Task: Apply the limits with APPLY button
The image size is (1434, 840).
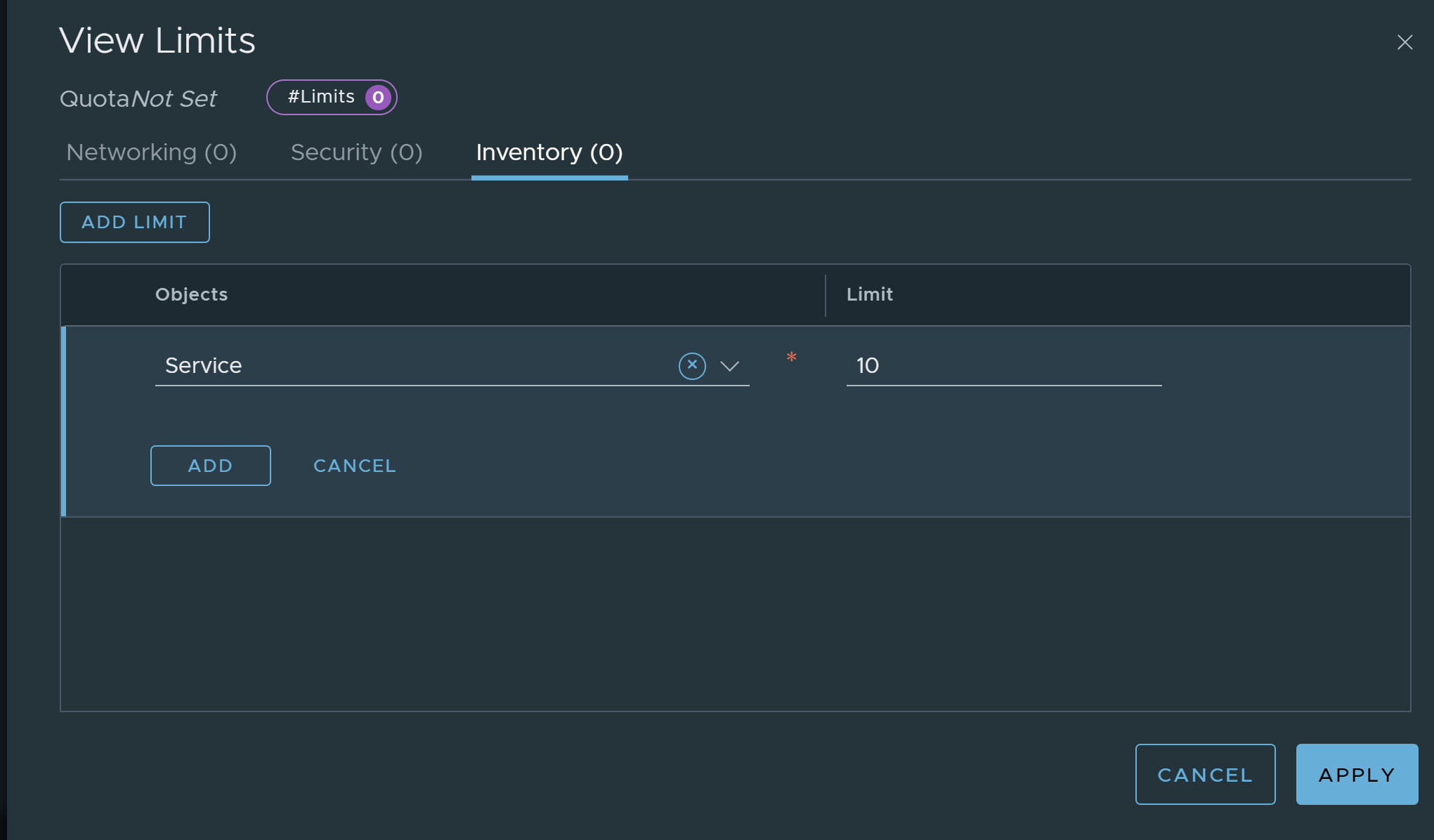Action: coord(1357,774)
